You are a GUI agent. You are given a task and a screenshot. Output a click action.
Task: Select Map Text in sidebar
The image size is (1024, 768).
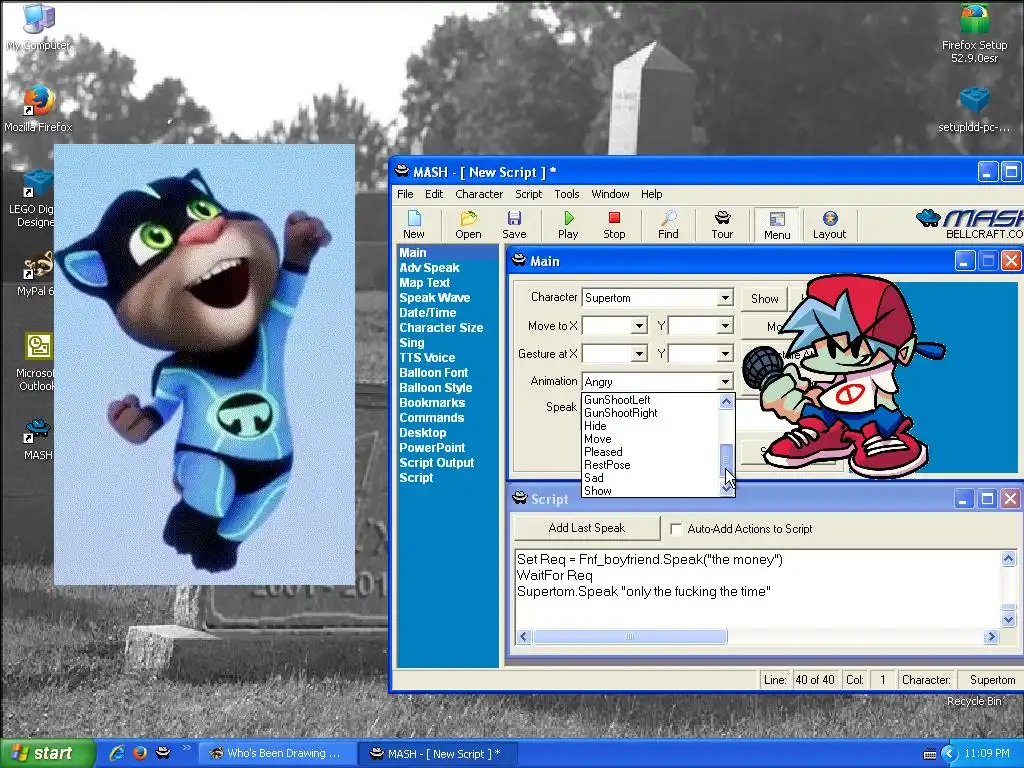pos(424,283)
